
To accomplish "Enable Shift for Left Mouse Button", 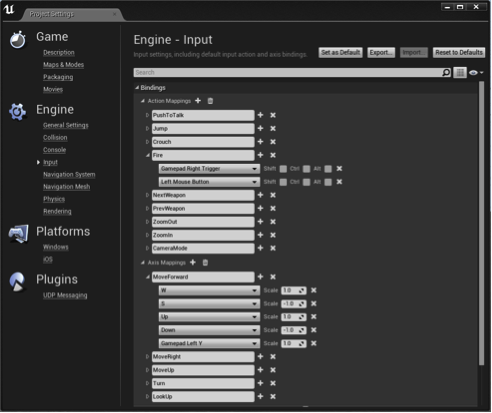I will (x=283, y=182).
